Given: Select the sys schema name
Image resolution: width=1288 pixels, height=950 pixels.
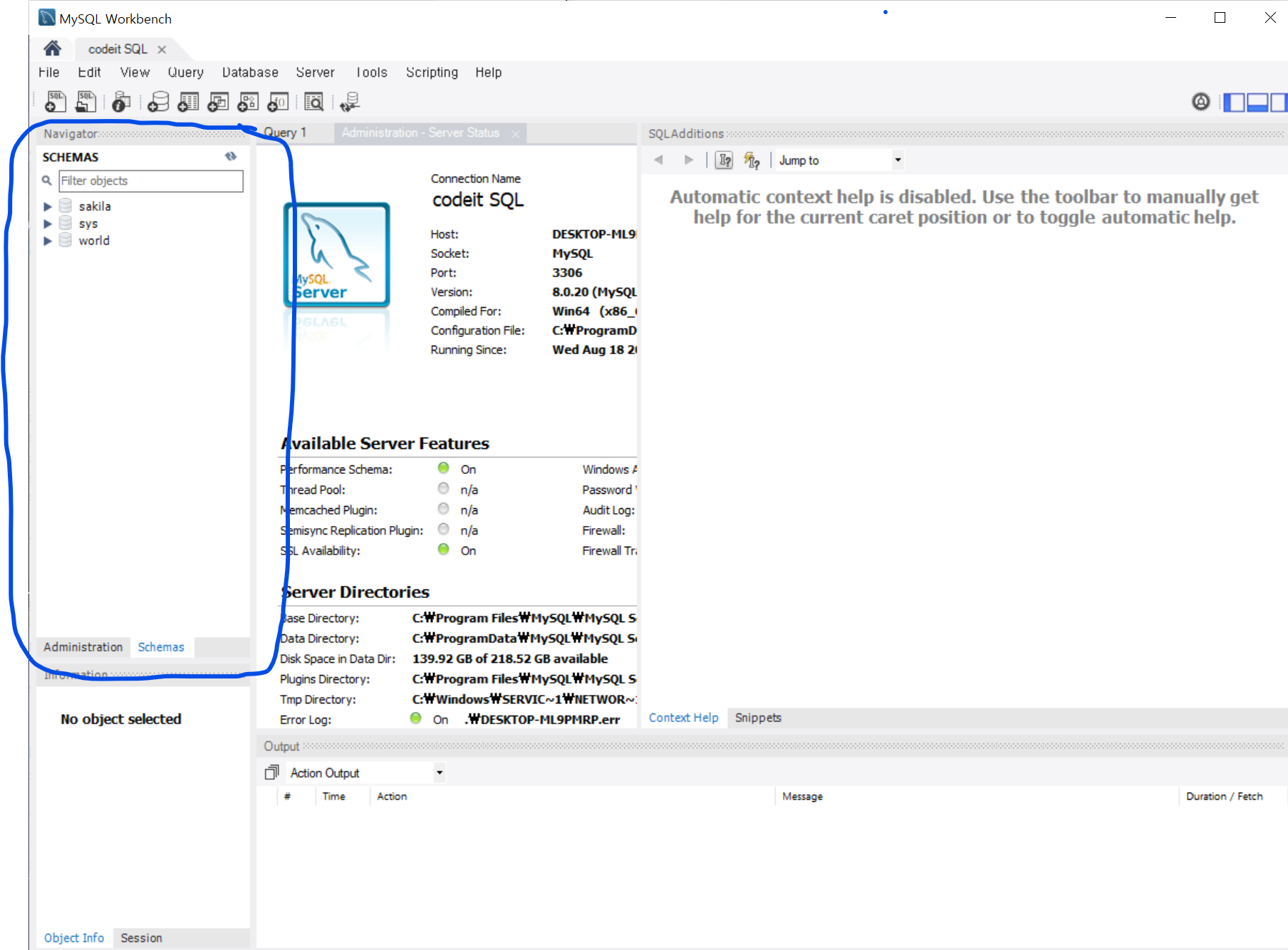Looking at the screenshot, I should coord(88,224).
